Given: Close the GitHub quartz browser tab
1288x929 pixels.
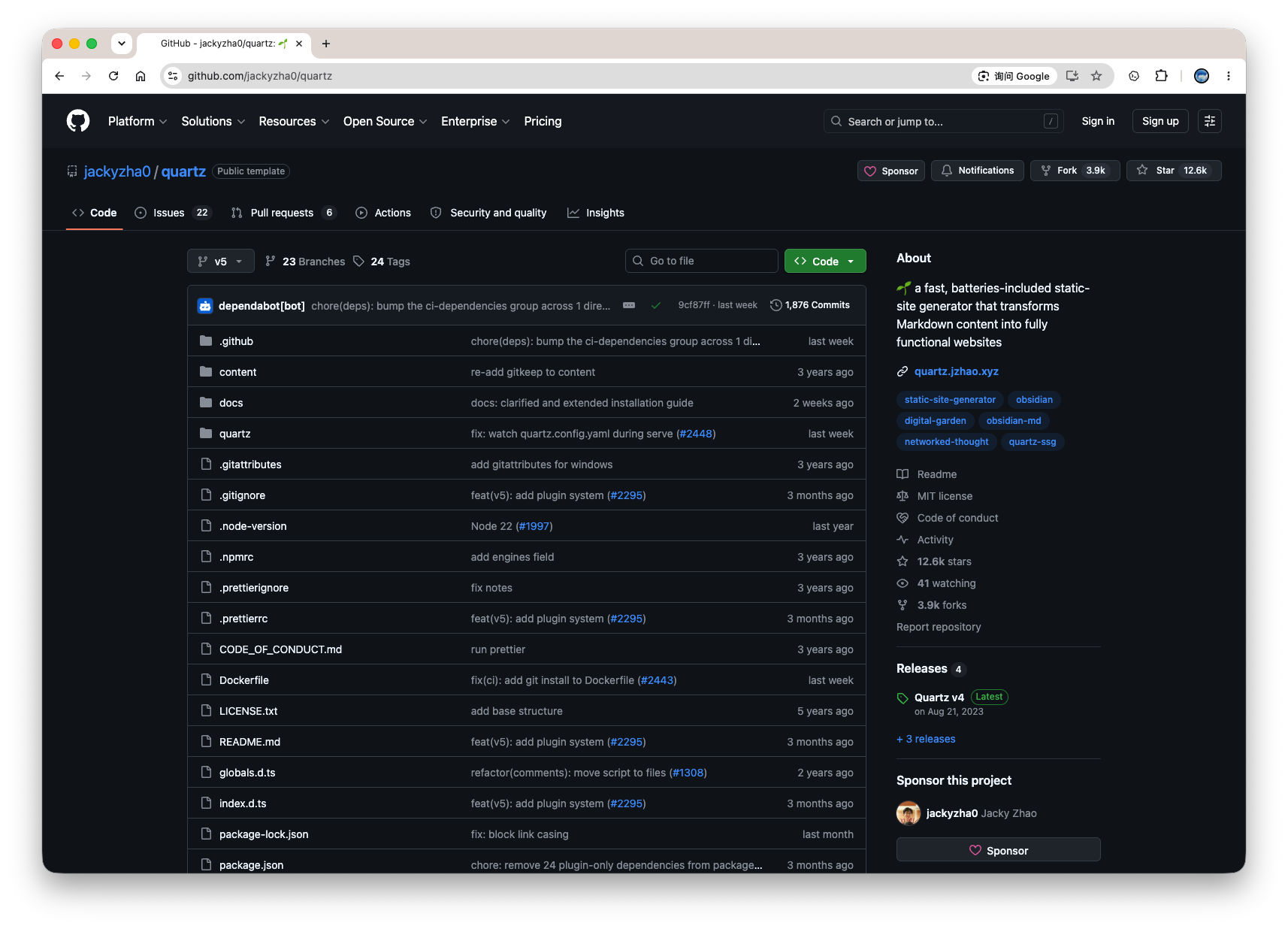Looking at the screenshot, I should pyautogui.click(x=299, y=44).
